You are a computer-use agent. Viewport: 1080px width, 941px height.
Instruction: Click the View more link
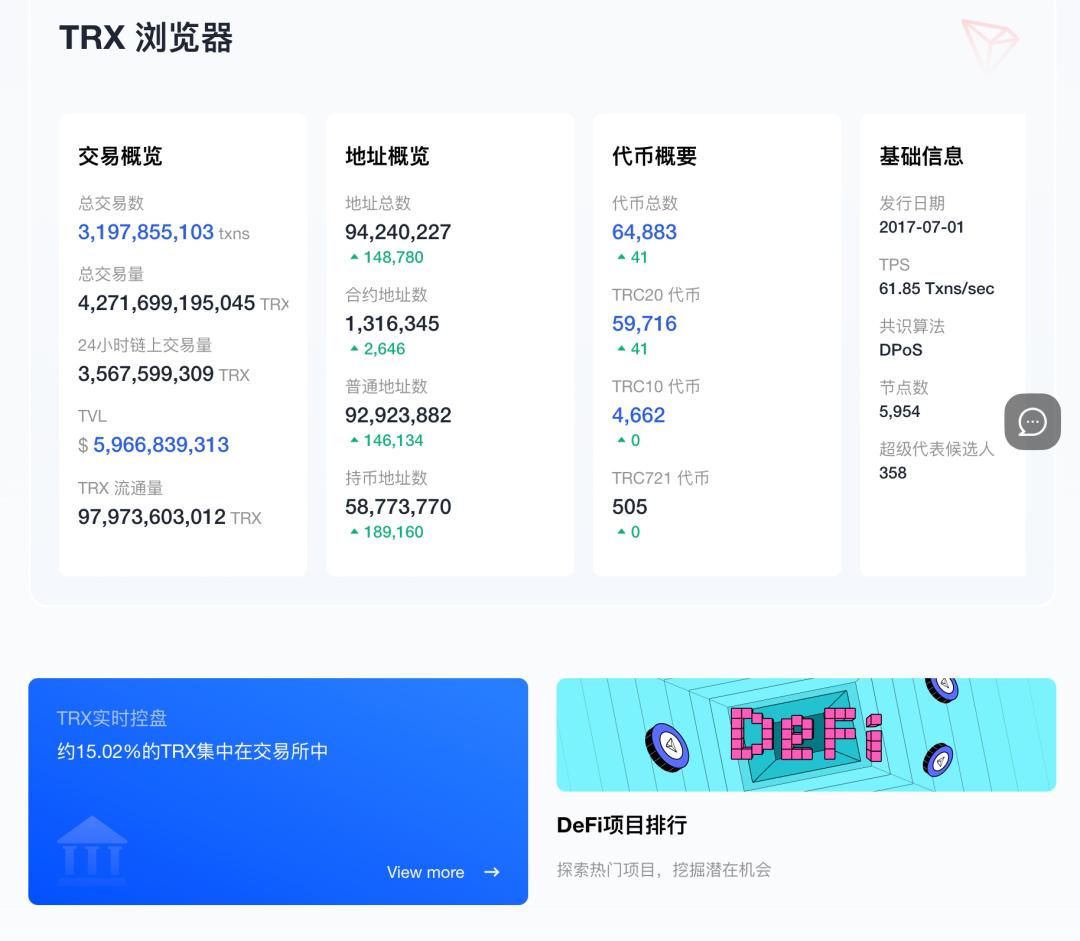click(426, 872)
